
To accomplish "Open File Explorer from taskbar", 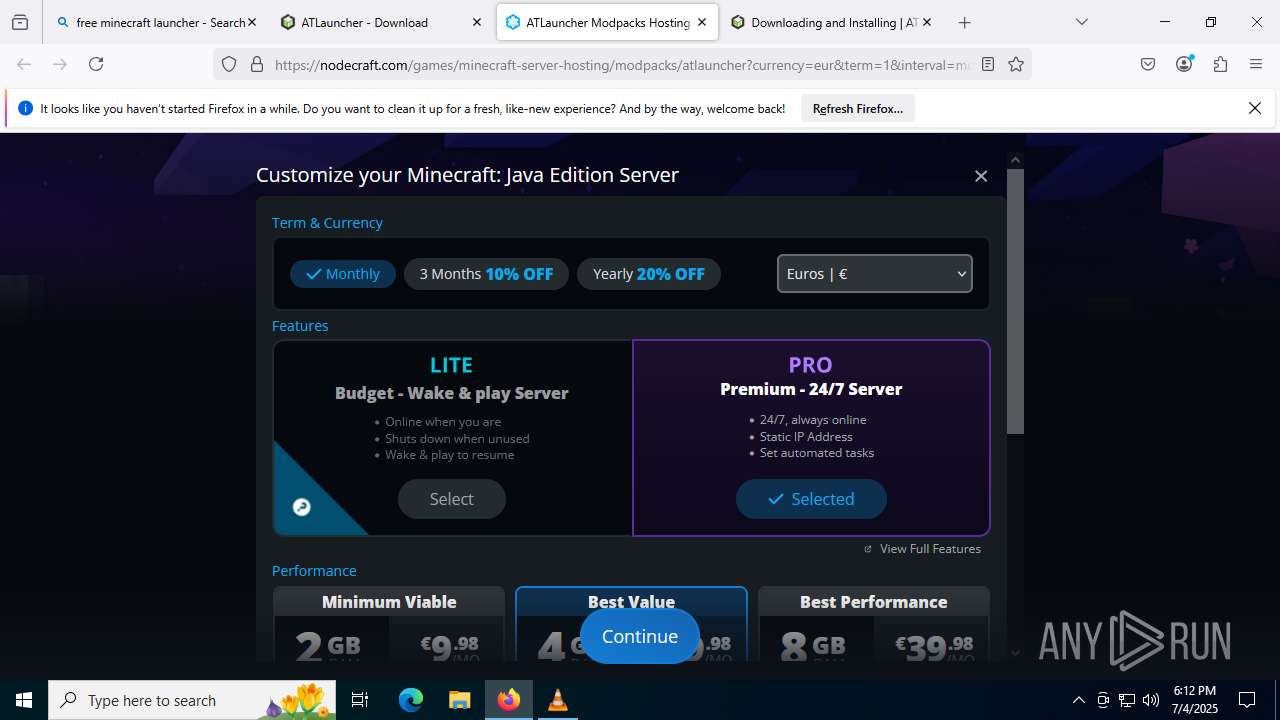I will point(459,700).
